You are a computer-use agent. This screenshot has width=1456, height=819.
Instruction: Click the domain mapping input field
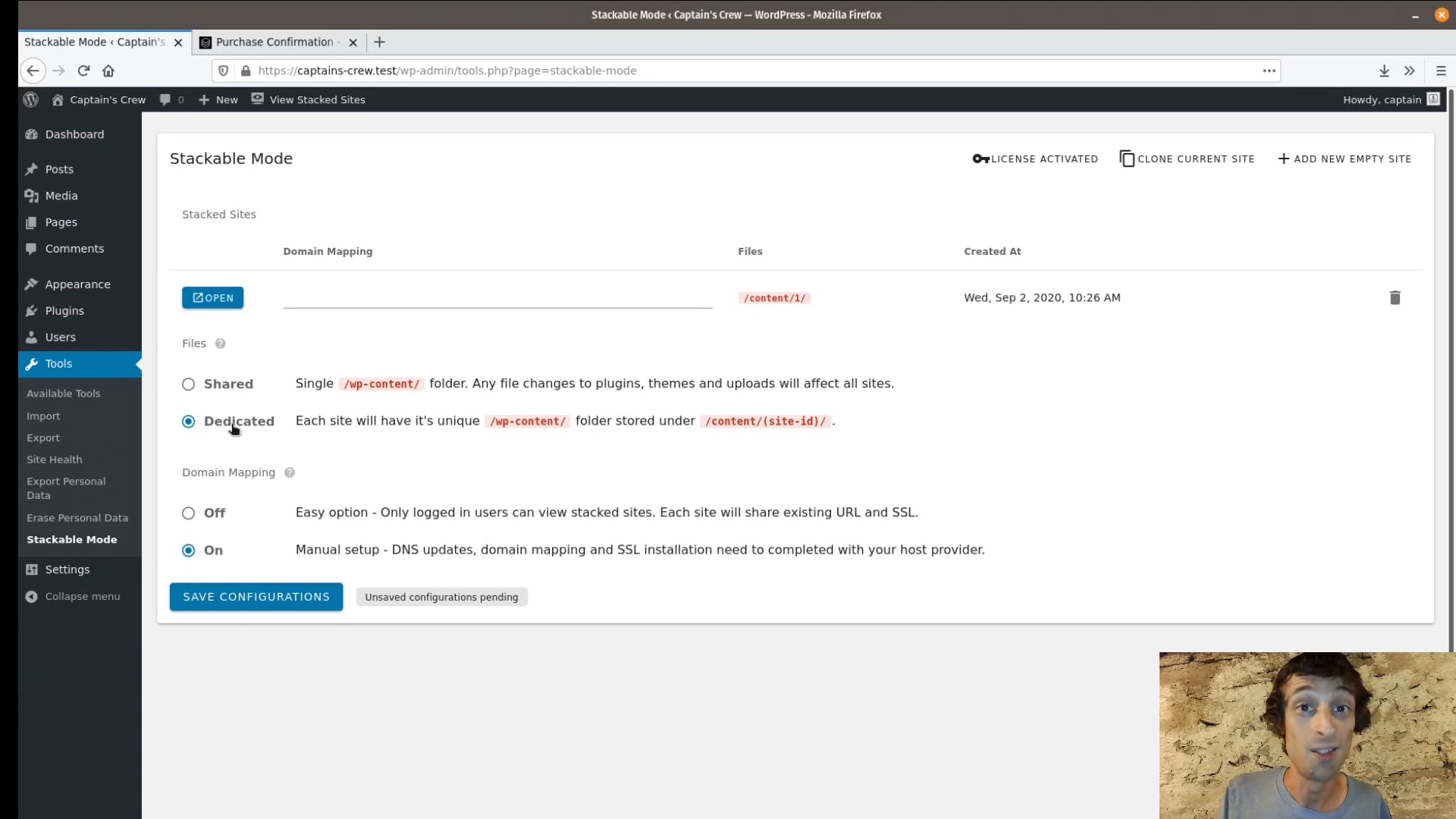tap(497, 297)
